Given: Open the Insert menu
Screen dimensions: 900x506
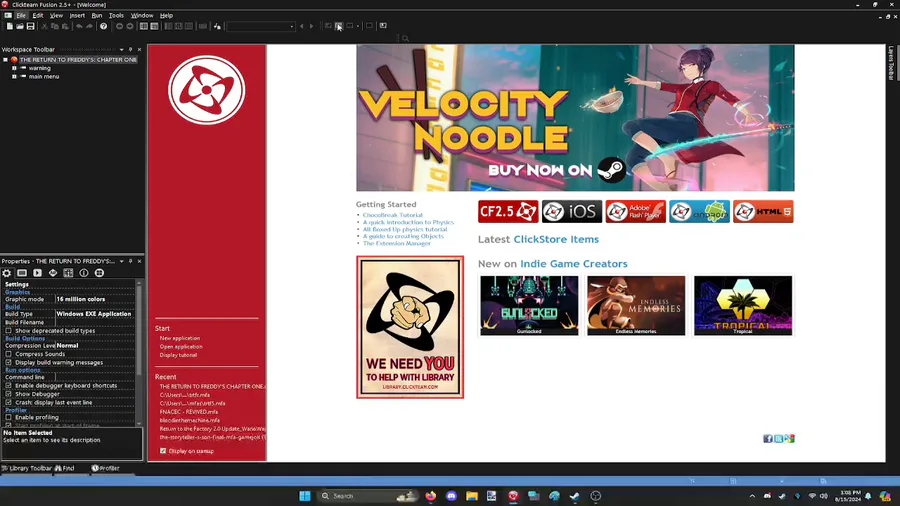Looking at the screenshot, I should (77, 15).
